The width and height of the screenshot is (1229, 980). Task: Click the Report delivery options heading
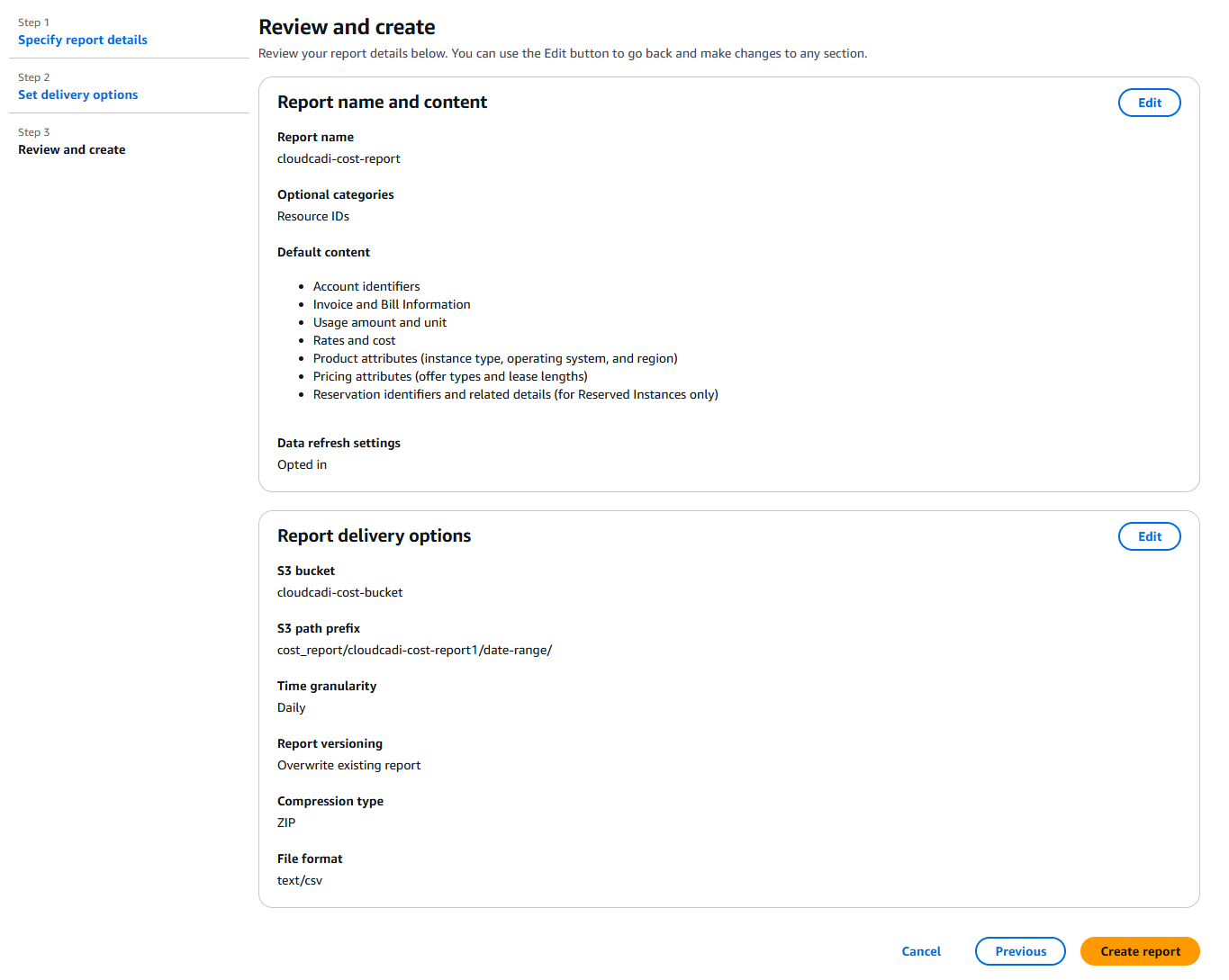374,535
